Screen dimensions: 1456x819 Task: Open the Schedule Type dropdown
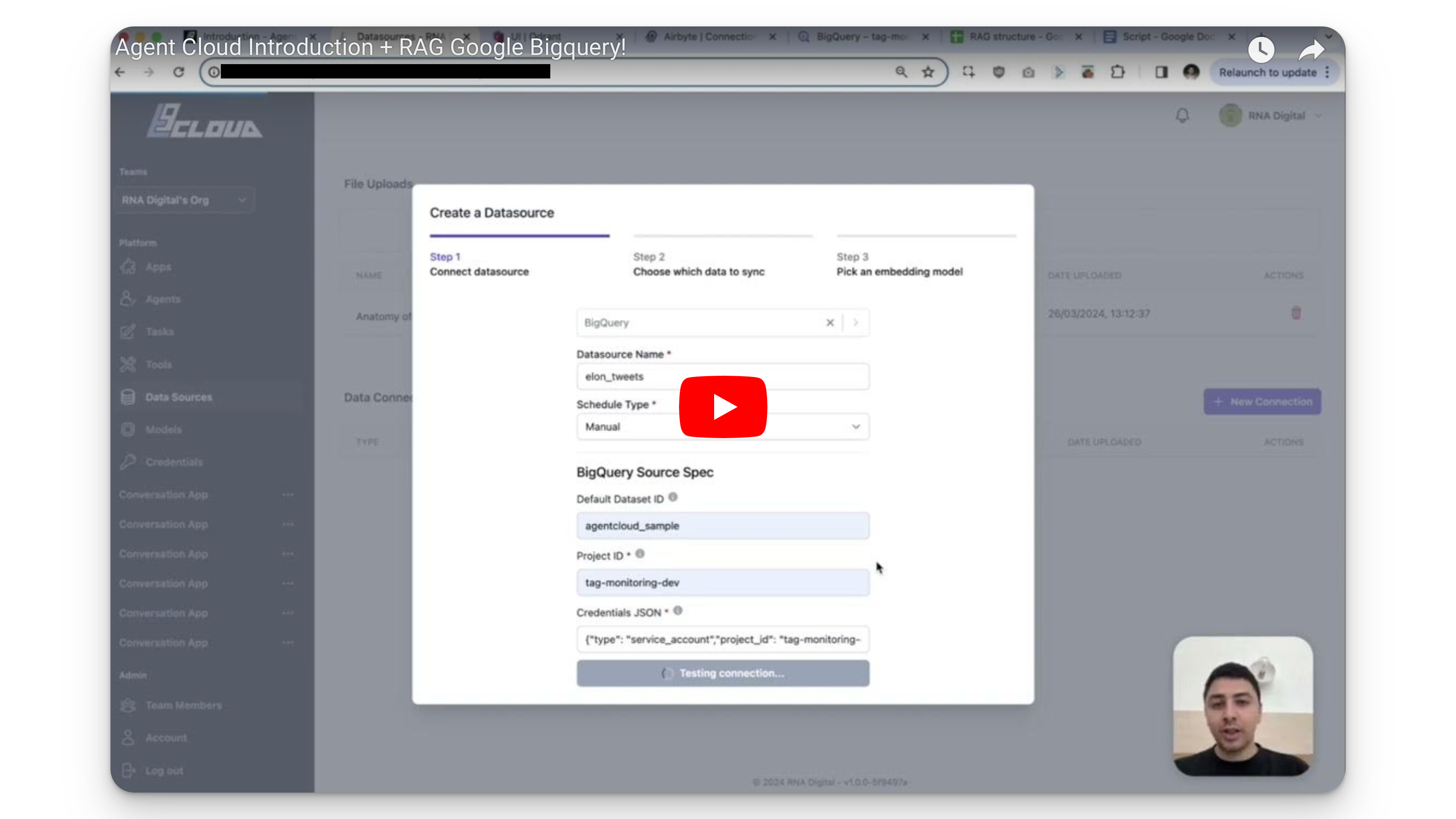click(x=723, y=427)
